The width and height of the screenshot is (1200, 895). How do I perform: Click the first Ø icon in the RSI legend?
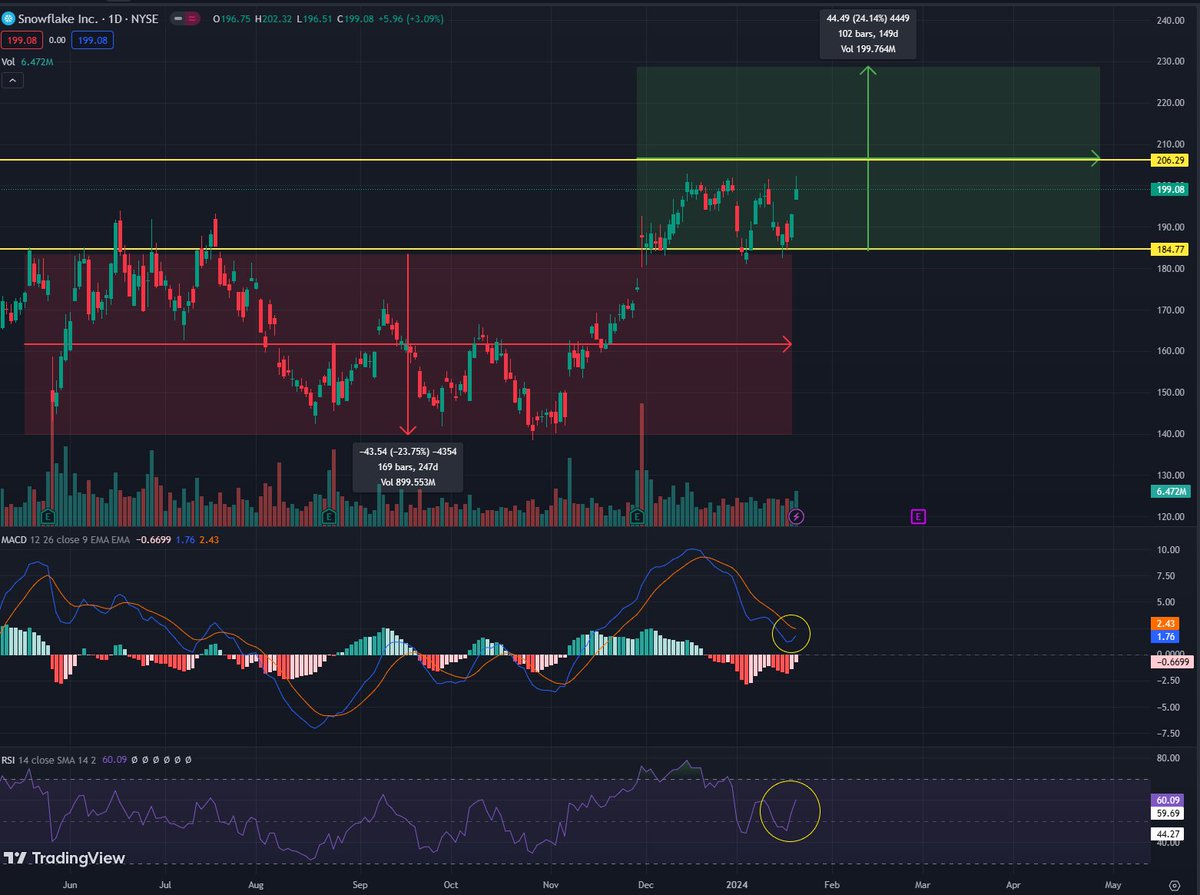134,759
